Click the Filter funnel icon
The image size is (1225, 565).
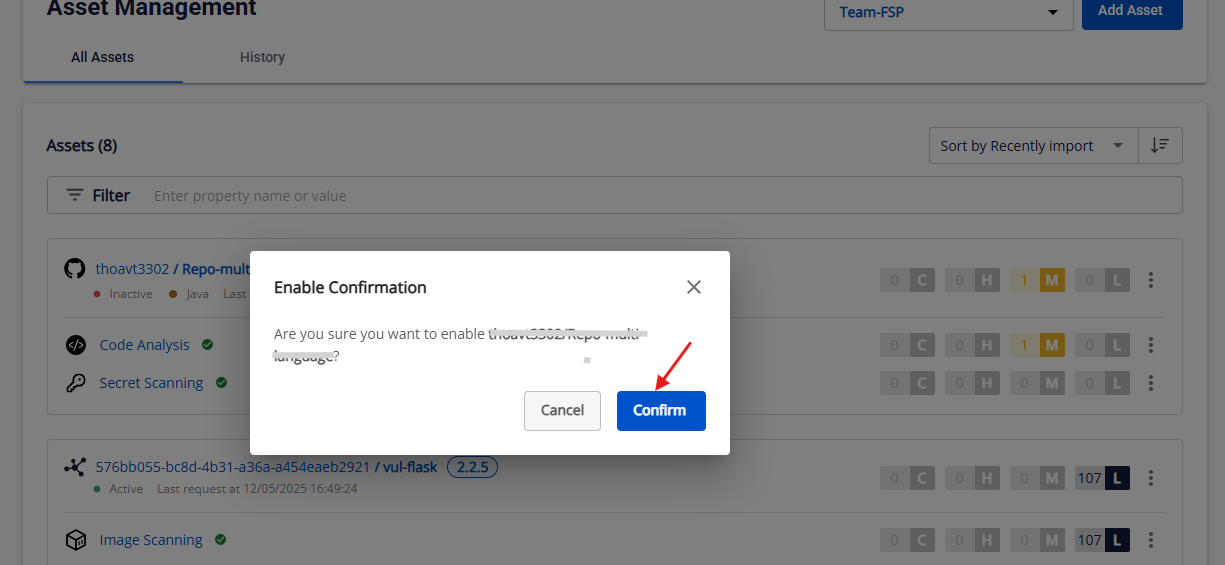(x=75, y=195)
